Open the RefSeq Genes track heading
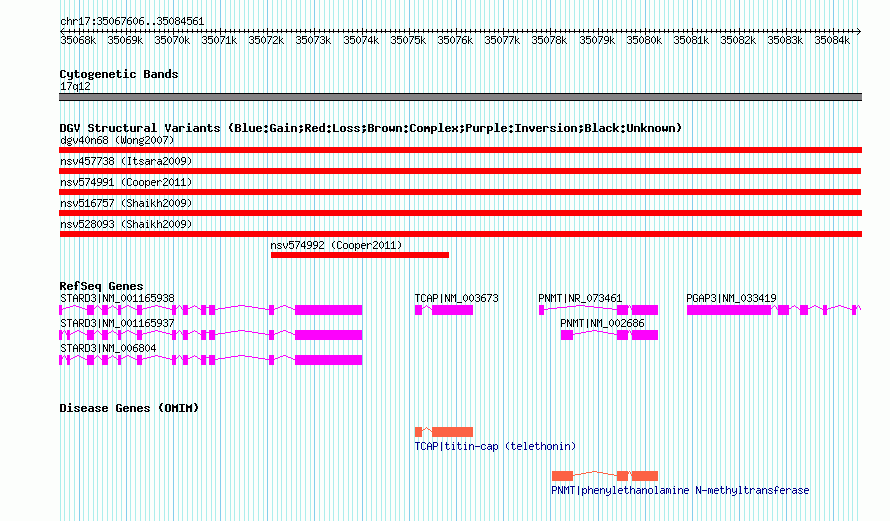890x521 pixels. click(x=101, y=286)
